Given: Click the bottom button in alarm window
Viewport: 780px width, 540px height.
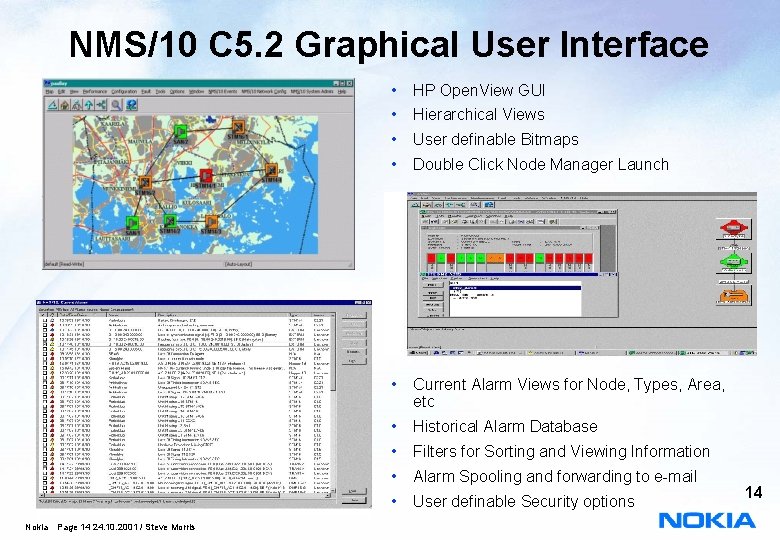Looking at the screenshot, I should 354,500.
